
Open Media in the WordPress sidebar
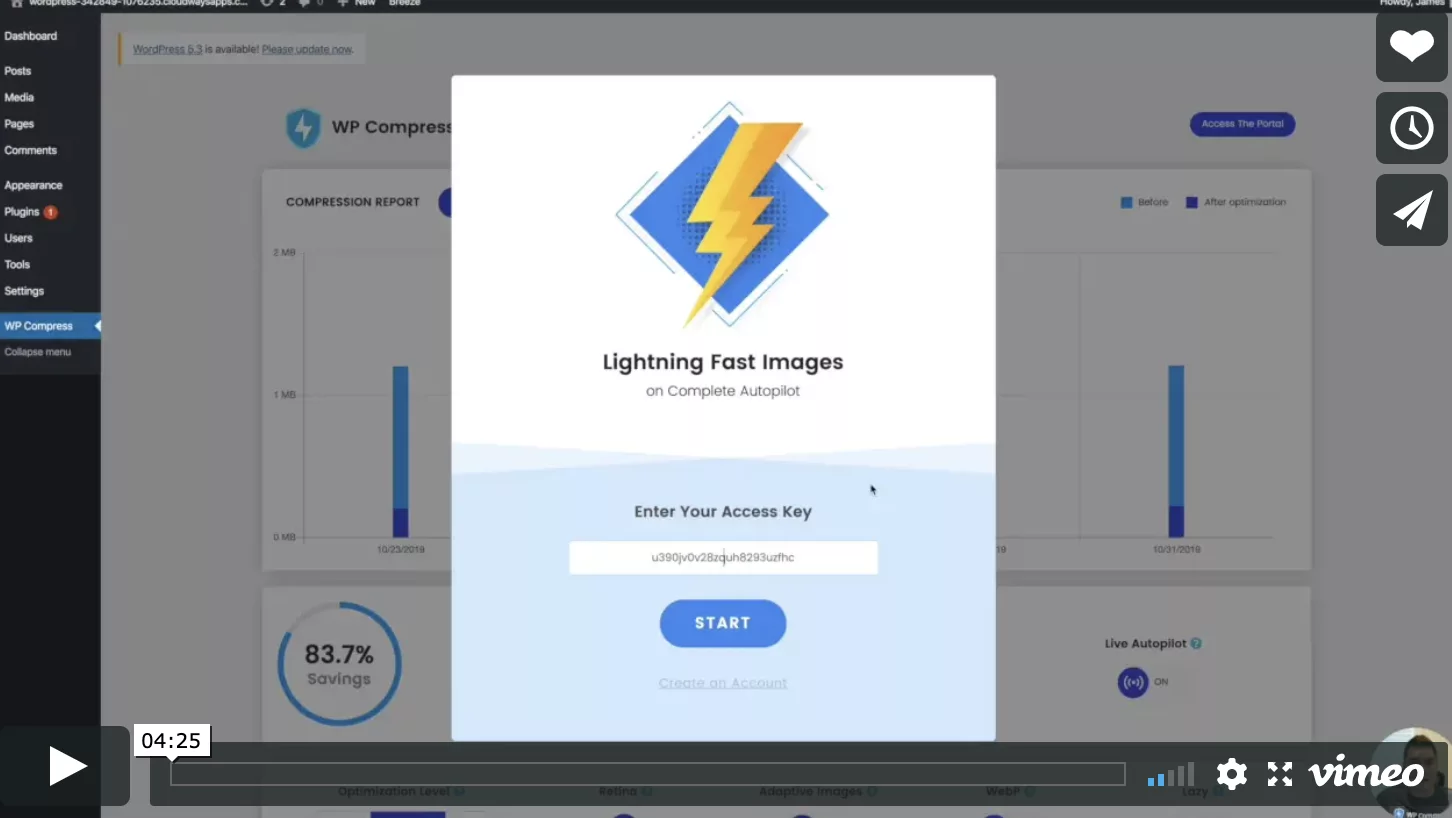[19, 97]
